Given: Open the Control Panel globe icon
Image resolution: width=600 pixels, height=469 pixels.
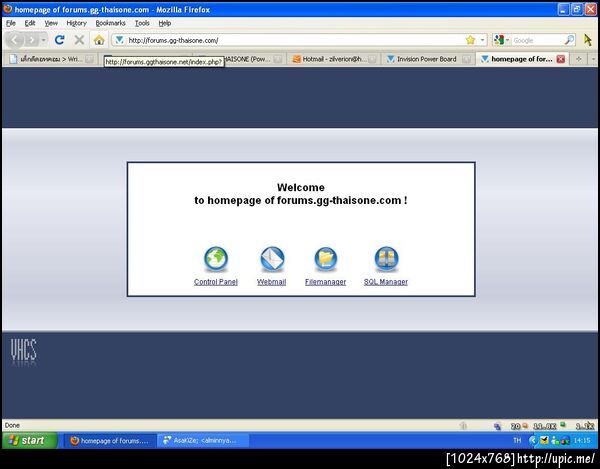Looking at the screenshot, I should (x=216, y=259).
